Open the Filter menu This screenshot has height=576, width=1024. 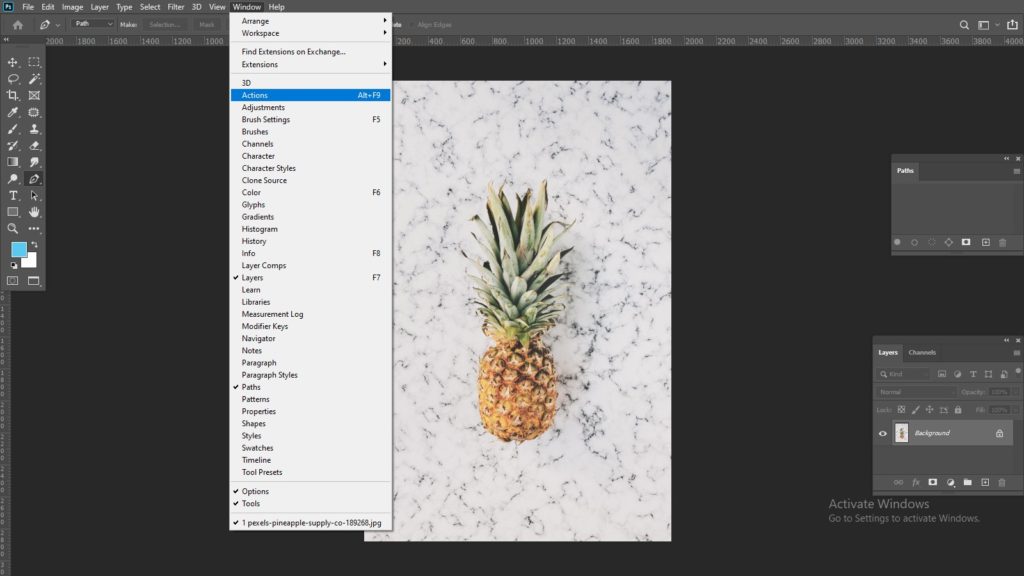click(176, 7)
